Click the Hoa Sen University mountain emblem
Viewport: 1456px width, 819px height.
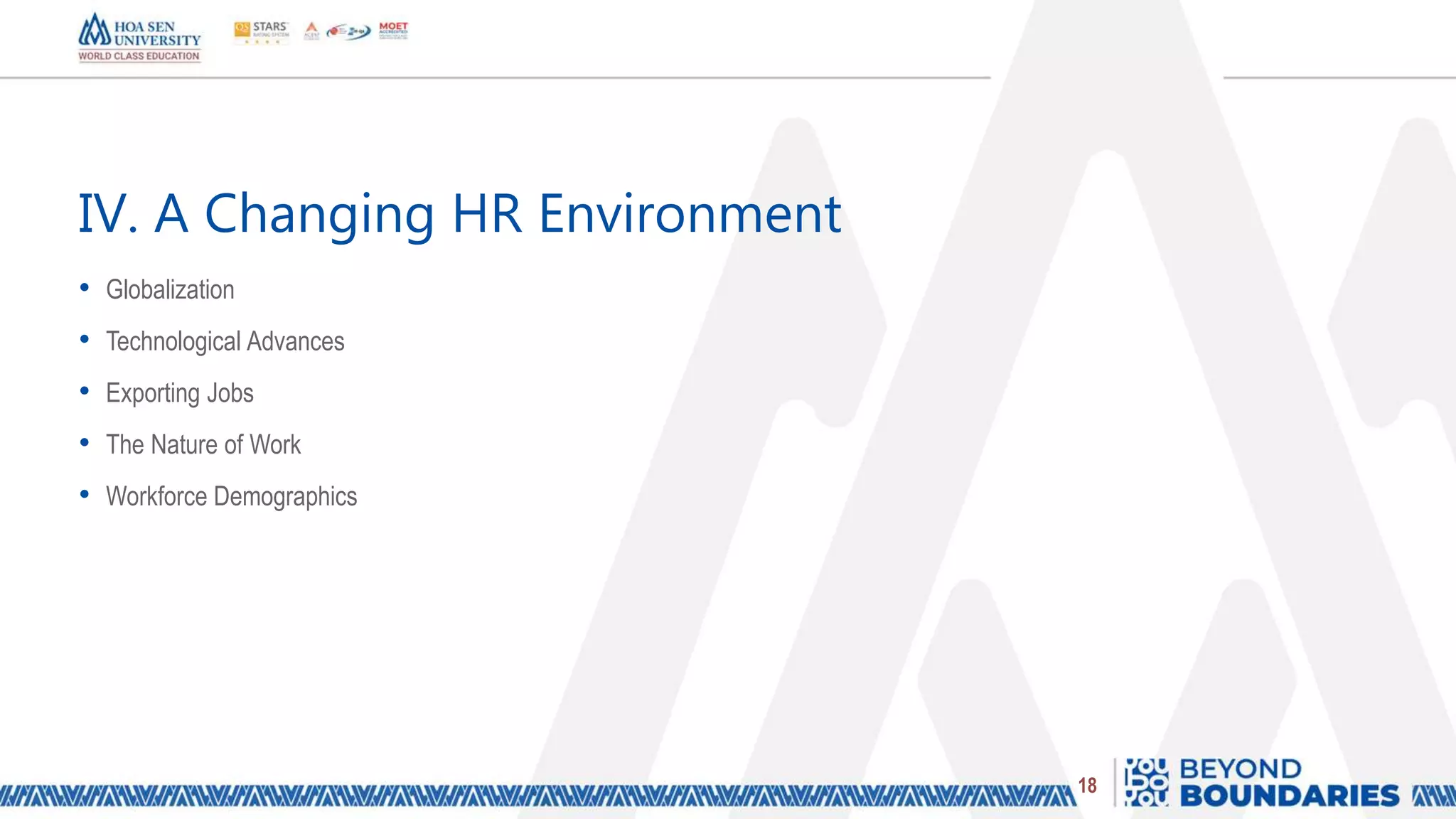coord(95,31)
